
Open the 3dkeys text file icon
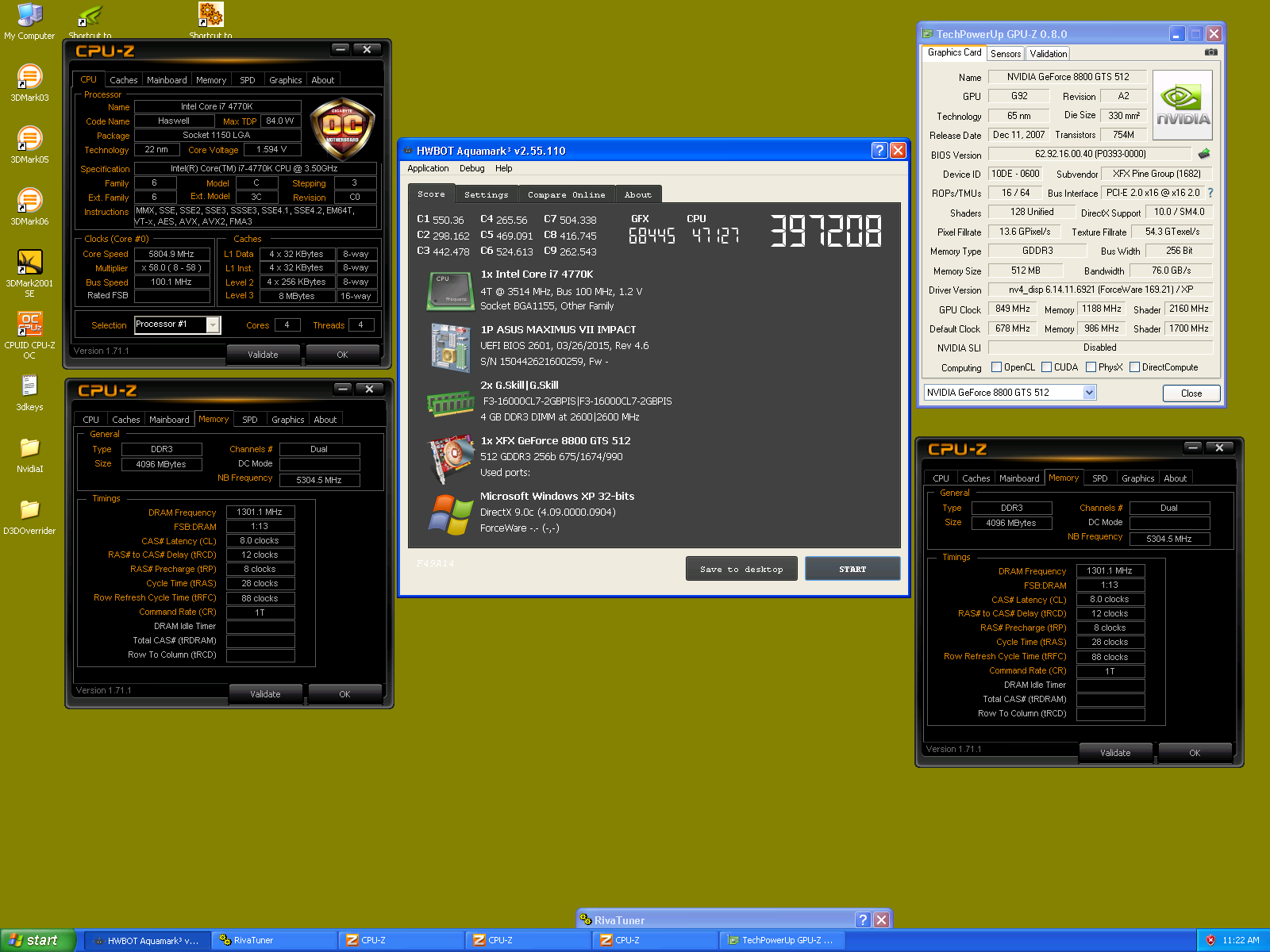pyautogui.click(x=29, y=392)
